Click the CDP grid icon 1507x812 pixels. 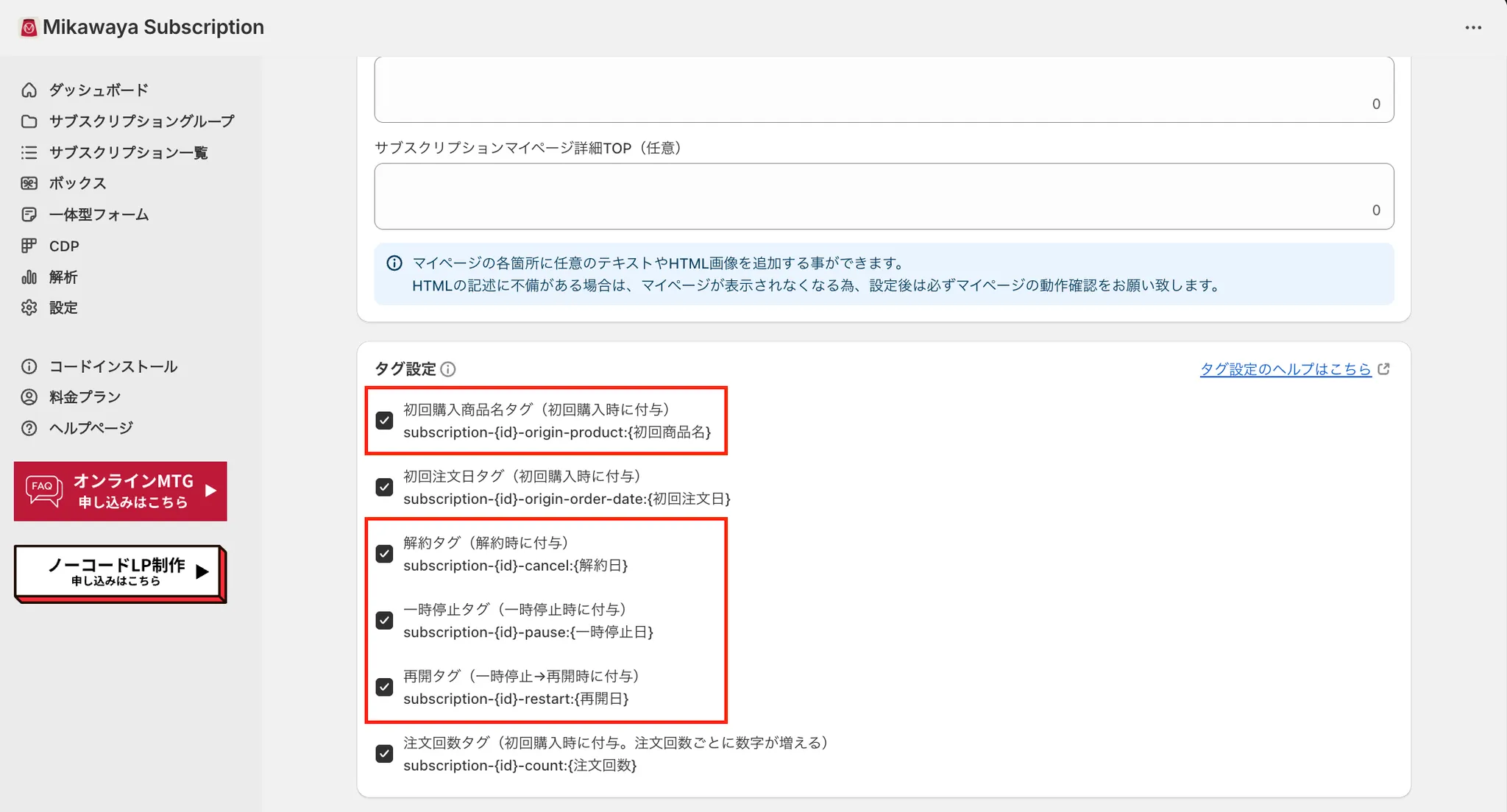pos(29,246)
